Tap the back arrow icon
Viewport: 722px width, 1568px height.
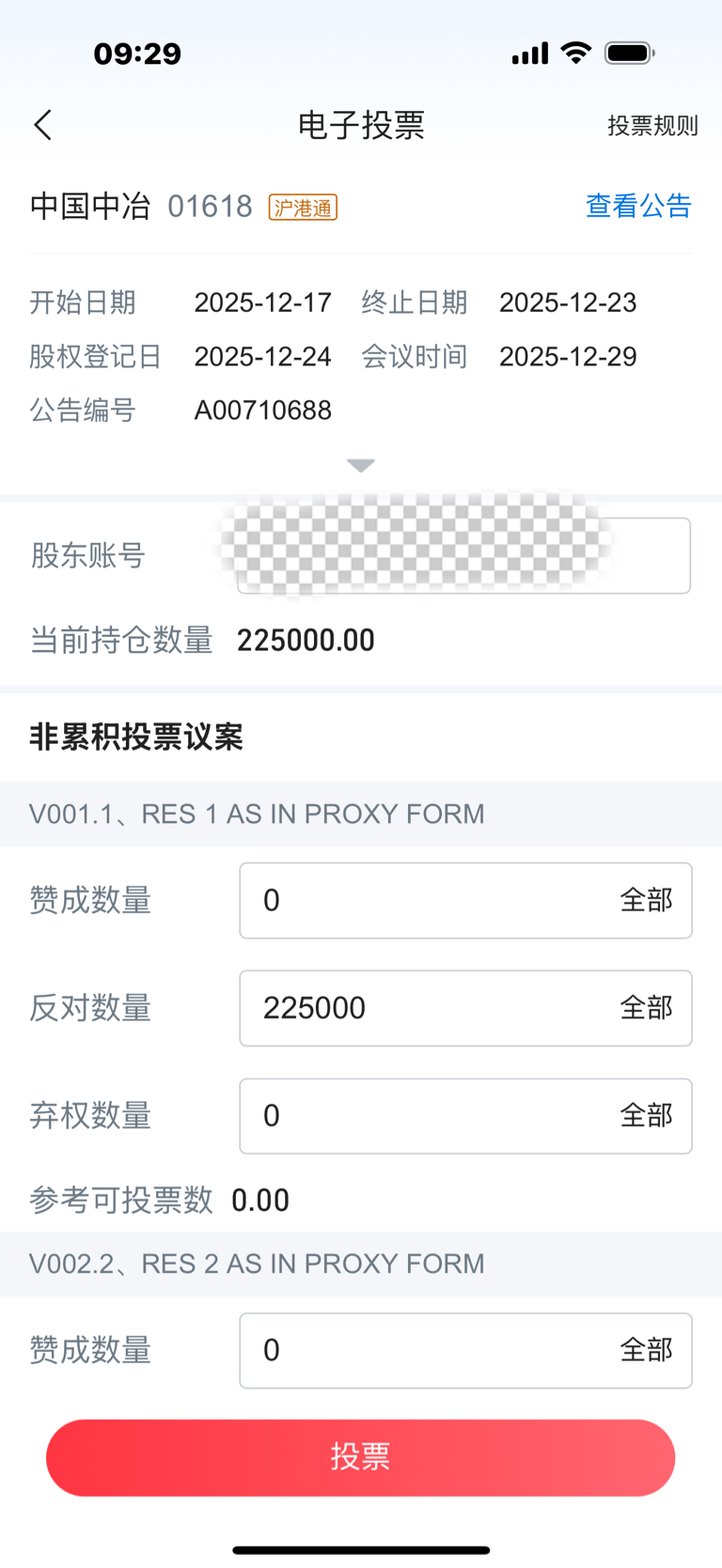(43, 125)
